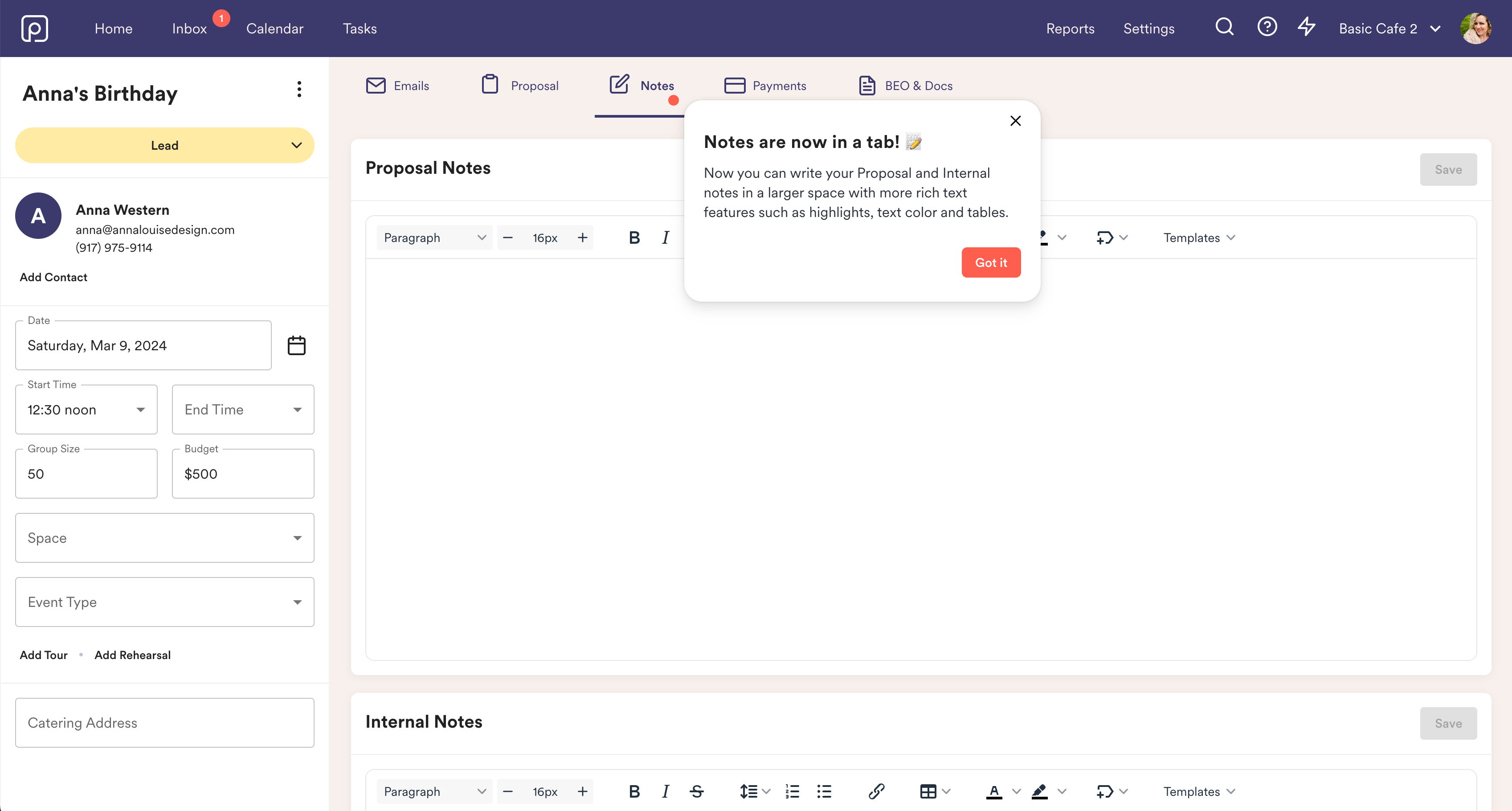Open three-dot menu next to Anna's Birthday

click(299, 89)
